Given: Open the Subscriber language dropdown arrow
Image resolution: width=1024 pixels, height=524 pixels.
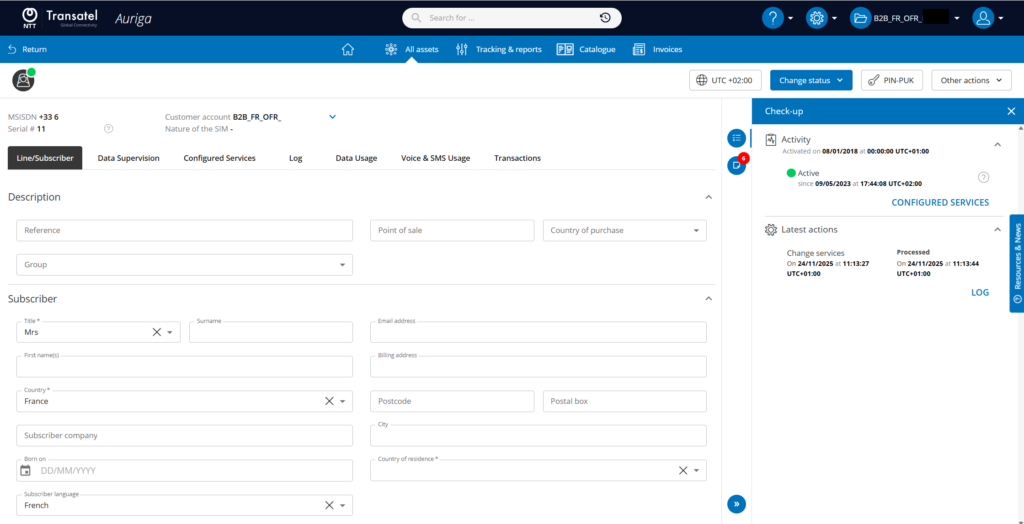Looking at the screenshot, I should pos(342,506).
